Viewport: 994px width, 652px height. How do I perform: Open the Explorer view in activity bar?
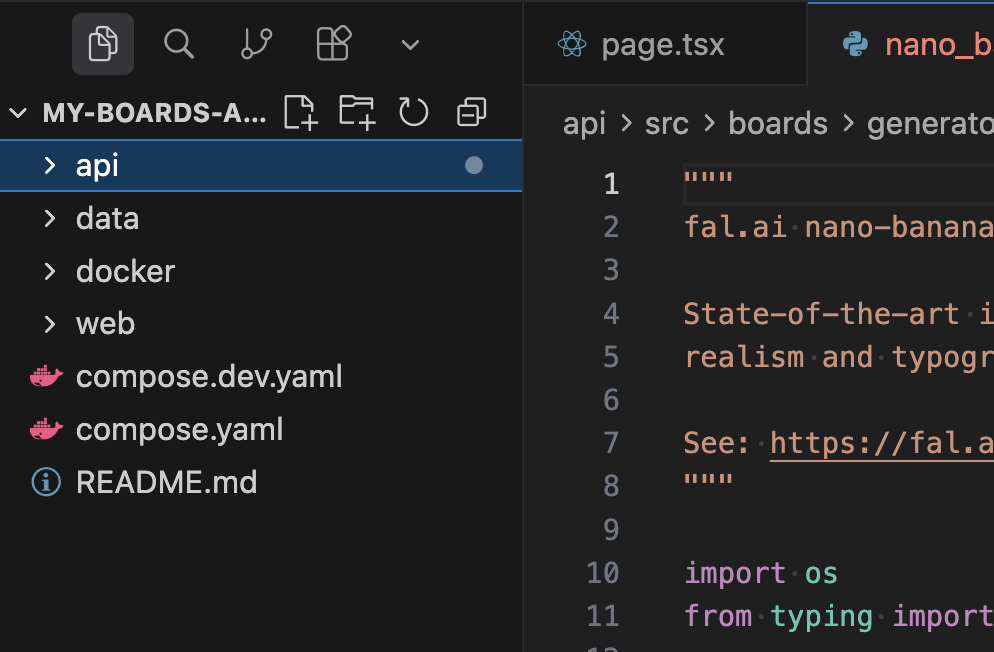[103, 44]
